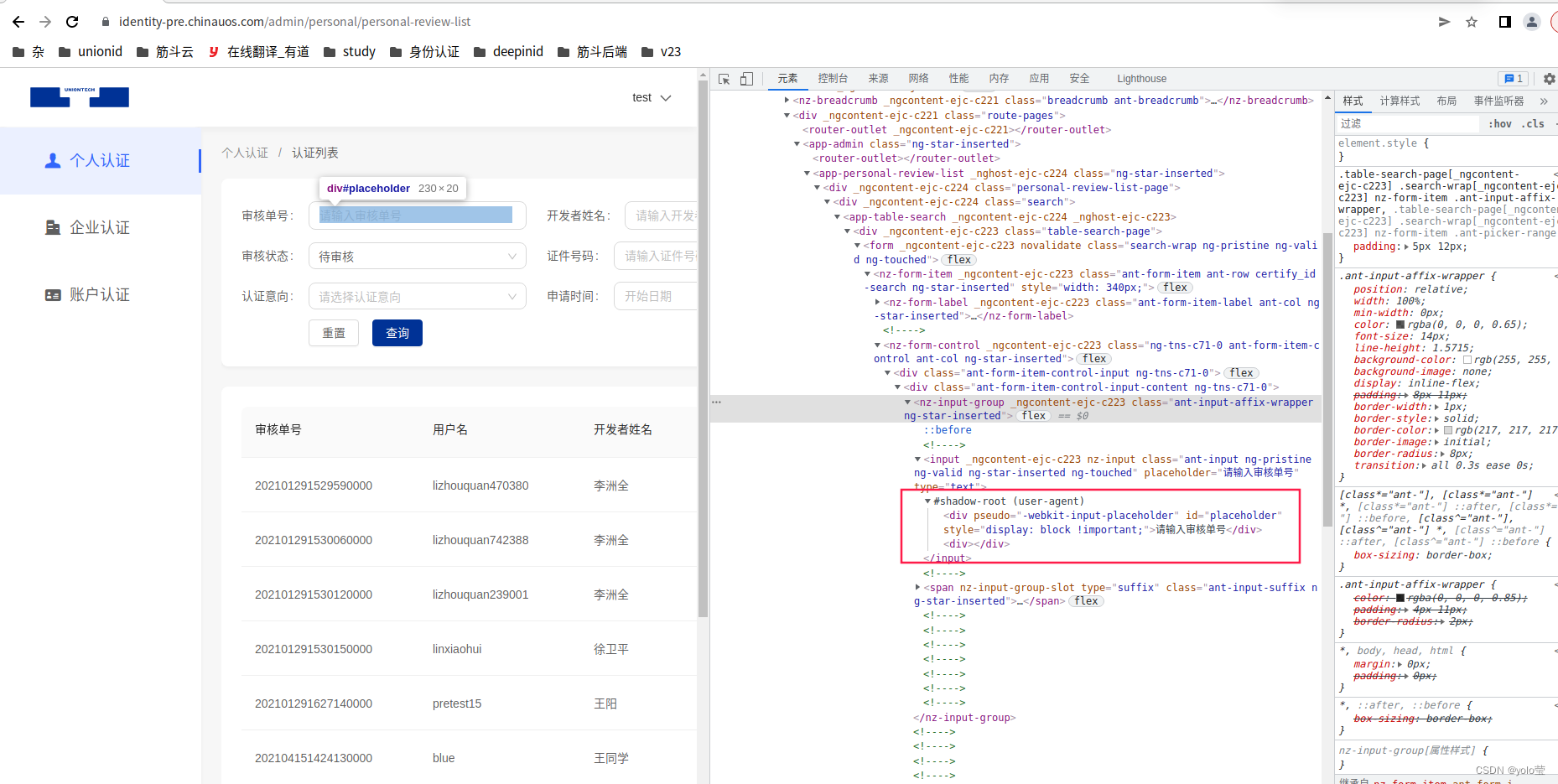This screenshot has width=1558, height=784.
Task: Open the test account dropdown
Action: (652, 97)
